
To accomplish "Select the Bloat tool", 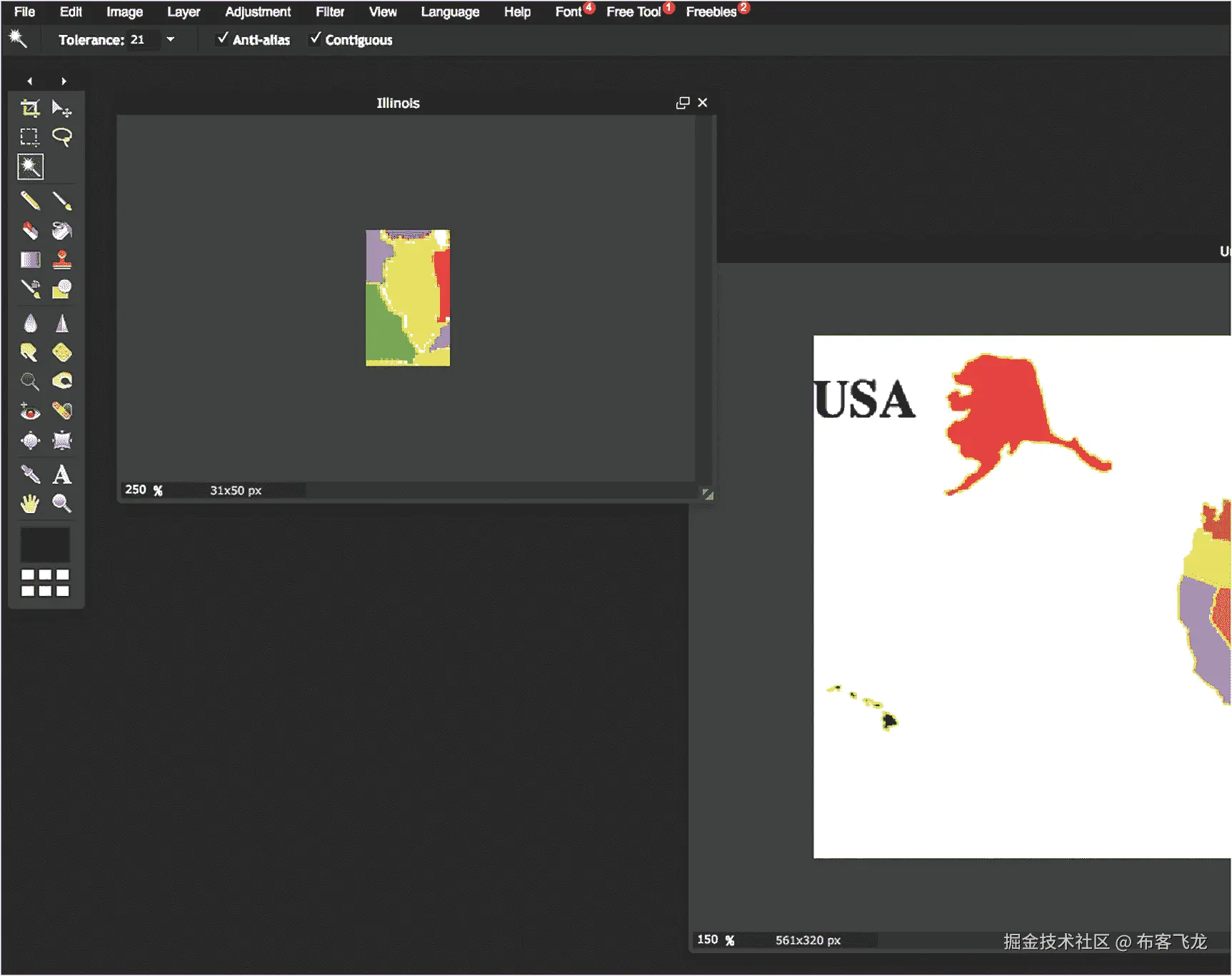I will 30,440.
